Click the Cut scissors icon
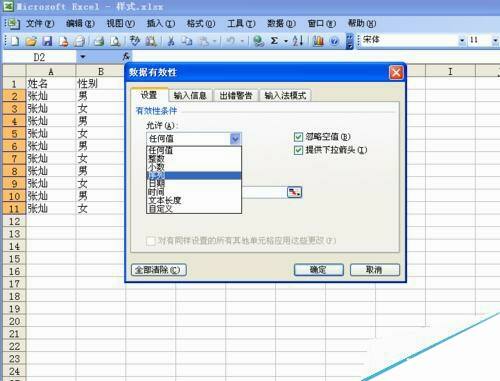This screenshot has height=381, width=500. pyautogui.click(x=171, y=41)
